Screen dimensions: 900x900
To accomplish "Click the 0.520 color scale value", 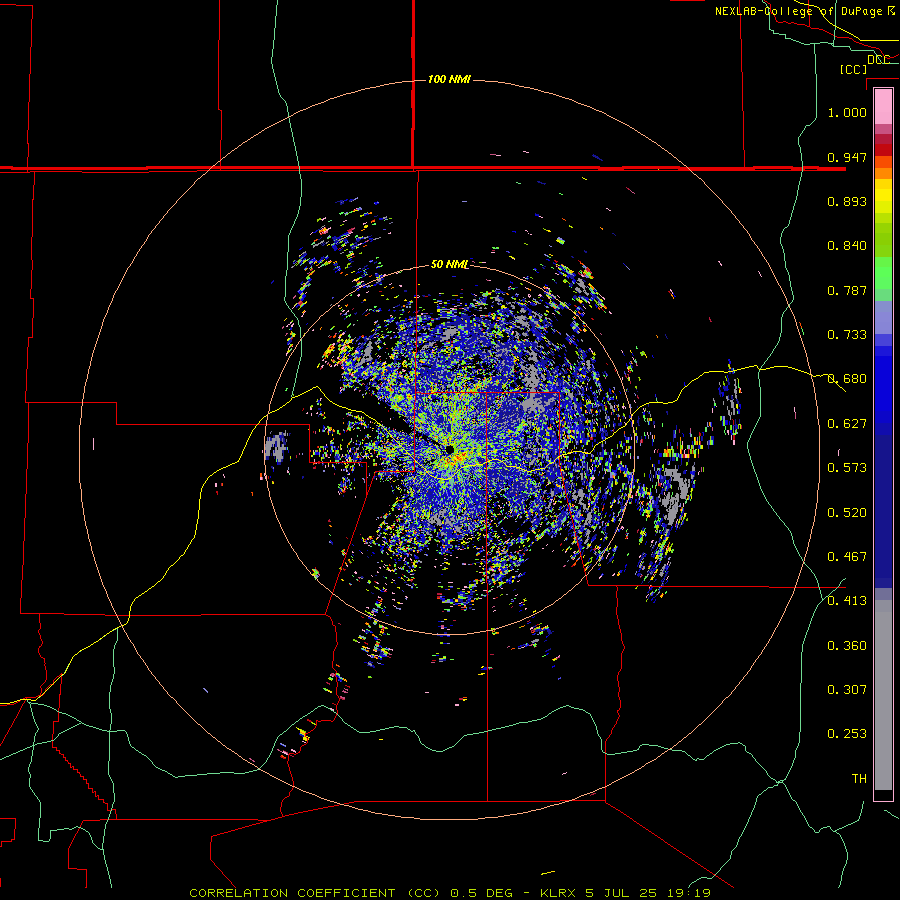I will coord(847,513).
